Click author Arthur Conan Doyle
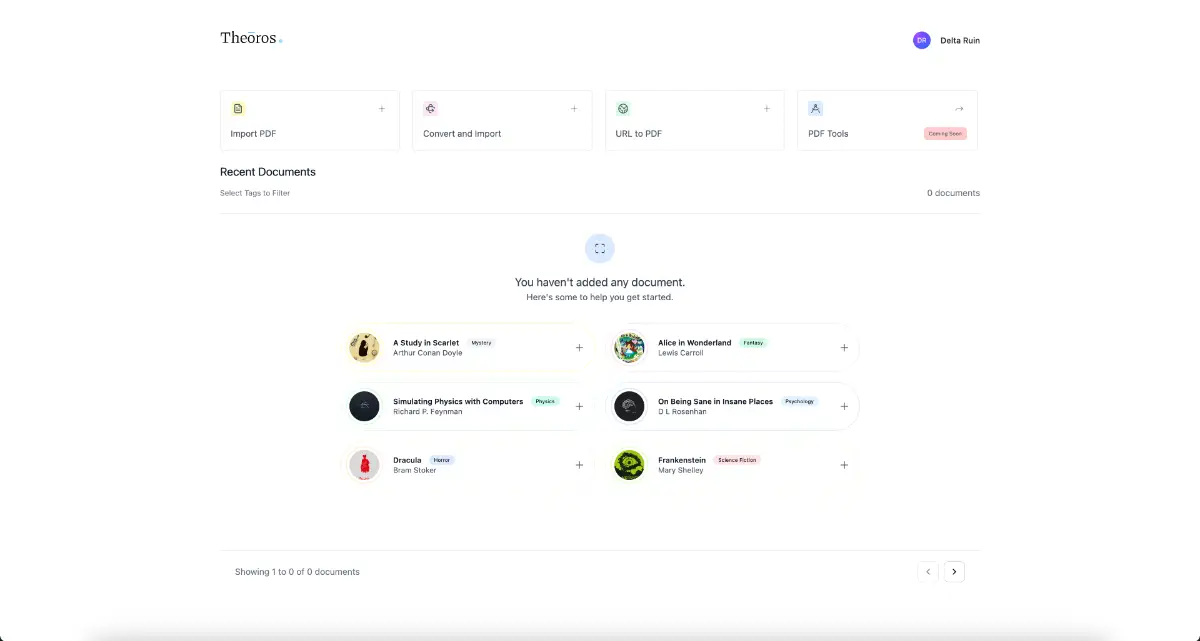This screenshot has height=641, width=1200. [x=426, y=353]
